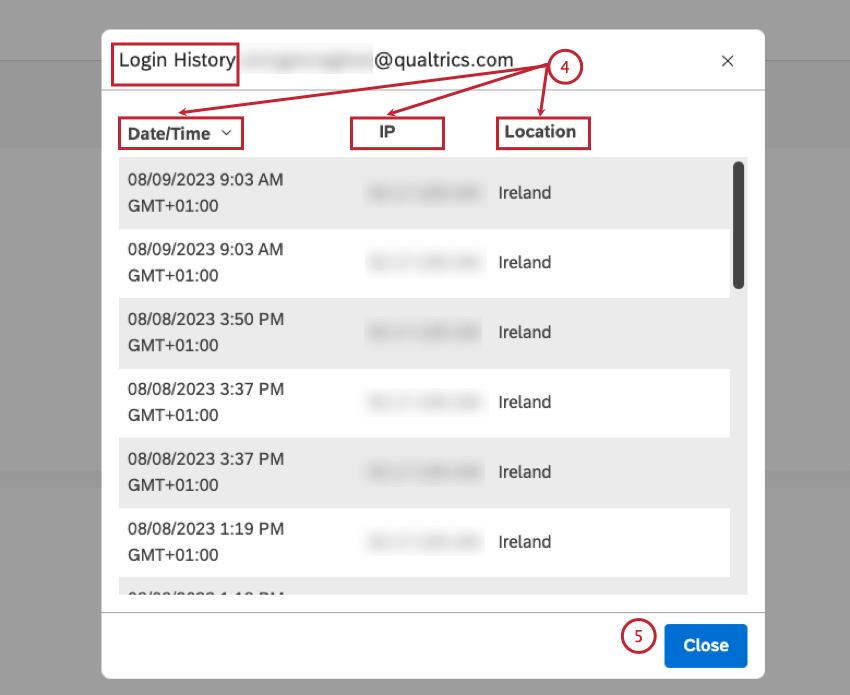Click the X icon to dismiss Login History
The width and height of the screenshot is (850, 695).
tap(728, 61)
